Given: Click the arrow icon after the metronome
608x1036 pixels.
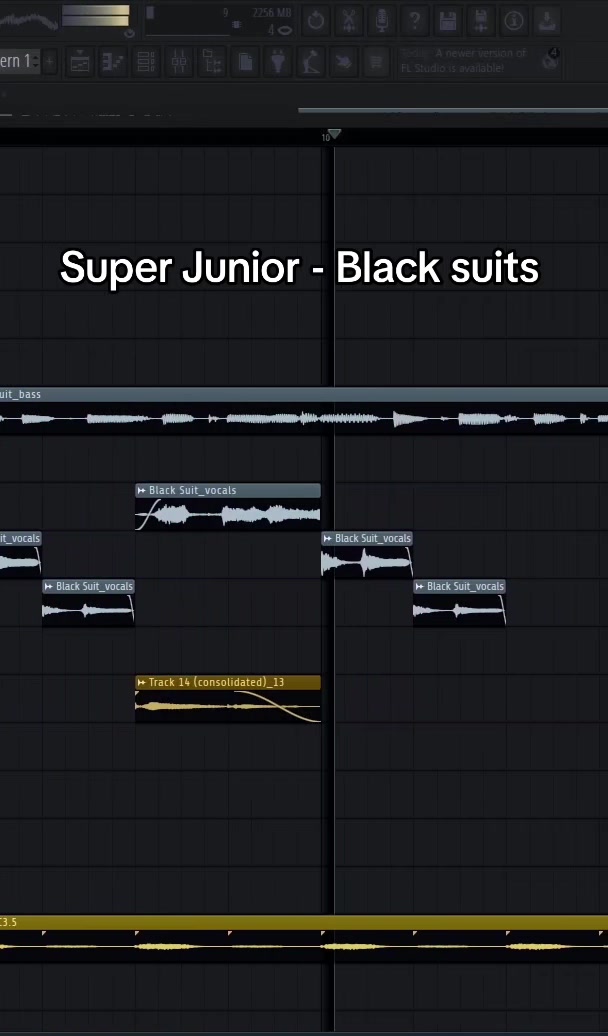Looking at the screenshot, I should pos(344,62).
